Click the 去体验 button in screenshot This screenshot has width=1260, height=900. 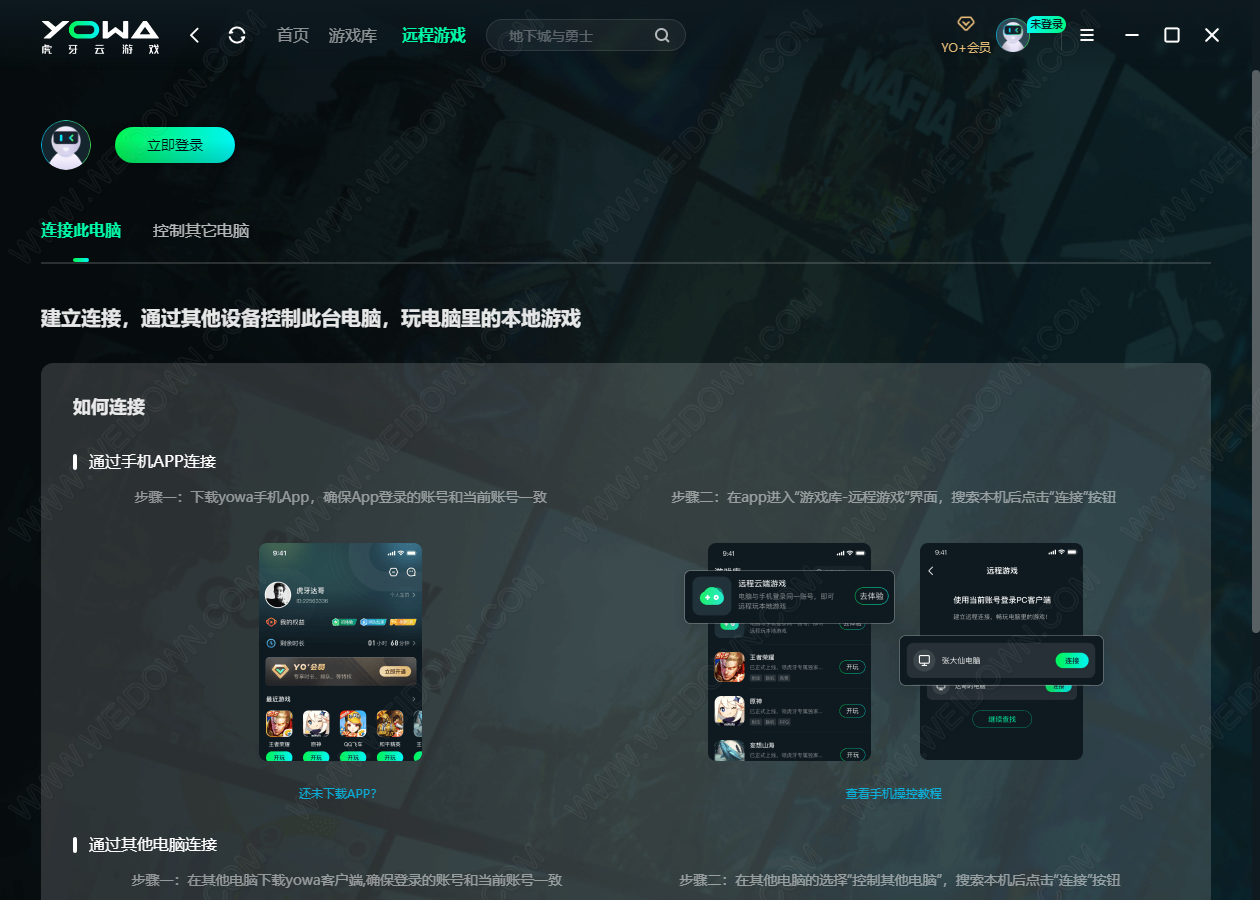(x=871, y=596)
